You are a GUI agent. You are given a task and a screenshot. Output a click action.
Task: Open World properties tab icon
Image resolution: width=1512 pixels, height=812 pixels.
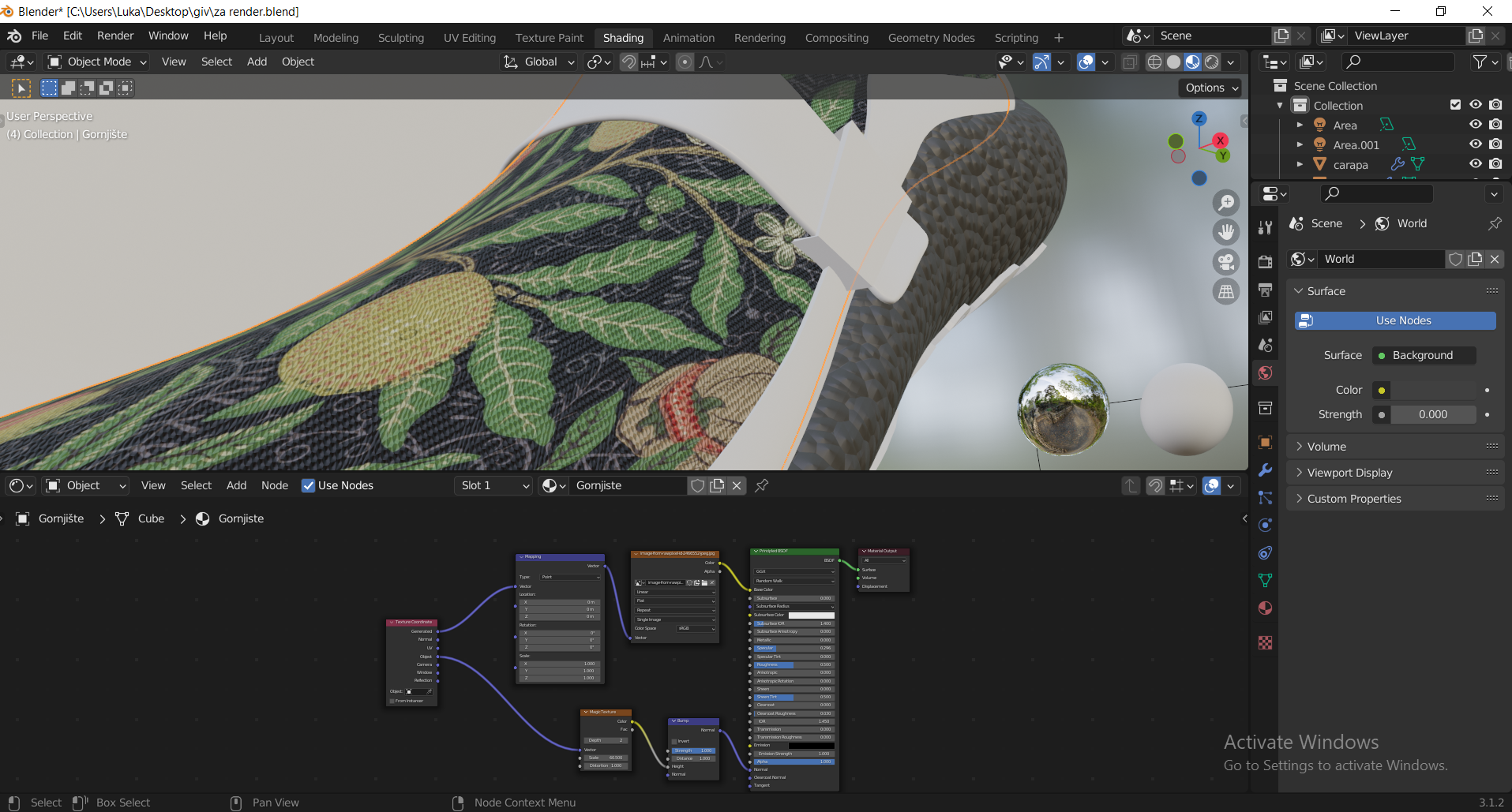click(1265, 373)
